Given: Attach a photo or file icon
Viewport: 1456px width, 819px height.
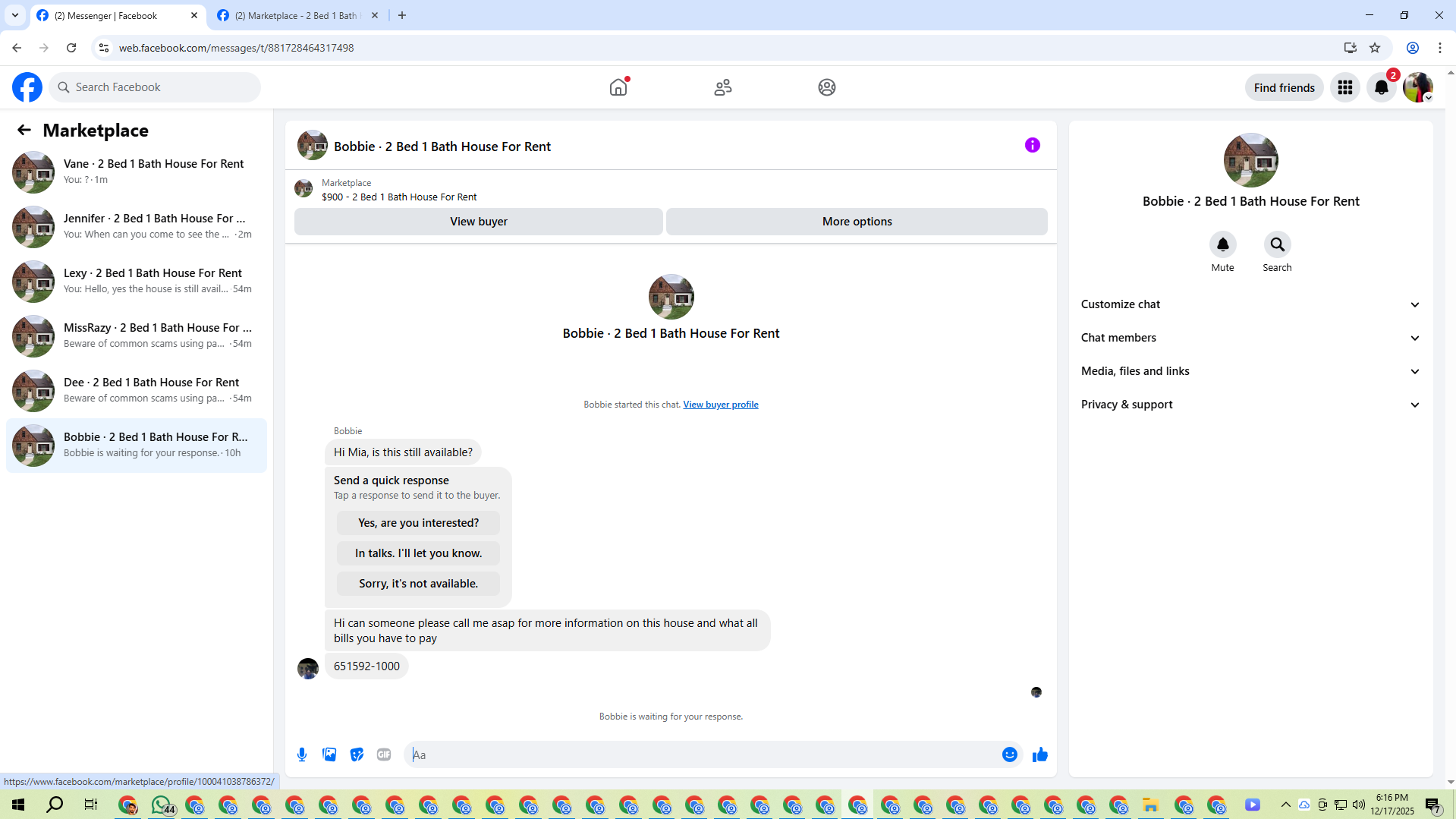Looking at the screenshot, I should coord(329,754).
